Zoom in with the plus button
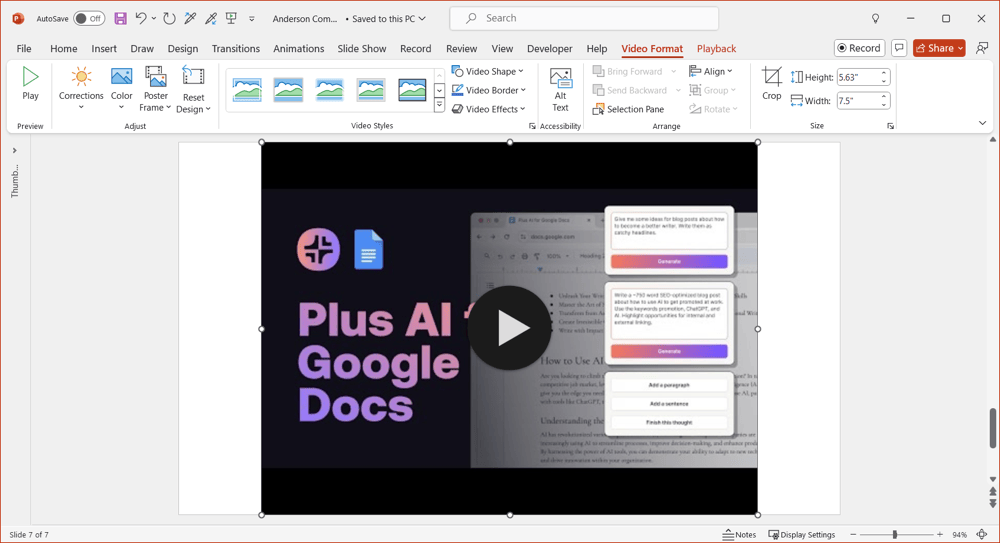This screenshot has width=1000, height=543. (939, 535)
